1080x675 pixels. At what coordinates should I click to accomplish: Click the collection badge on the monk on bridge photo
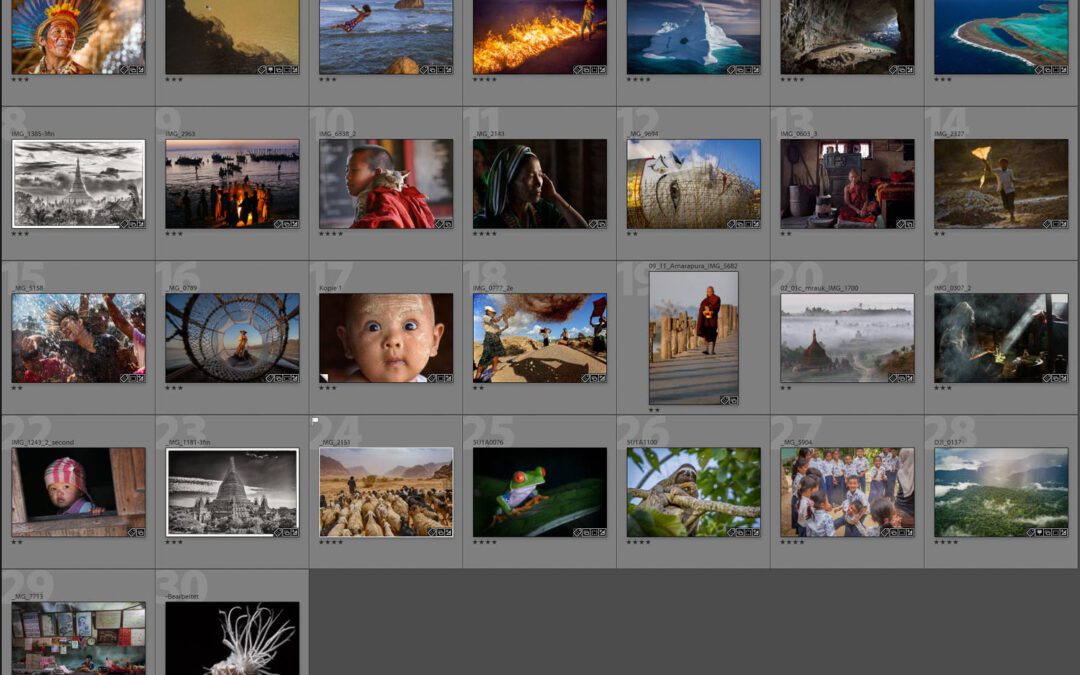pos(733,400)
